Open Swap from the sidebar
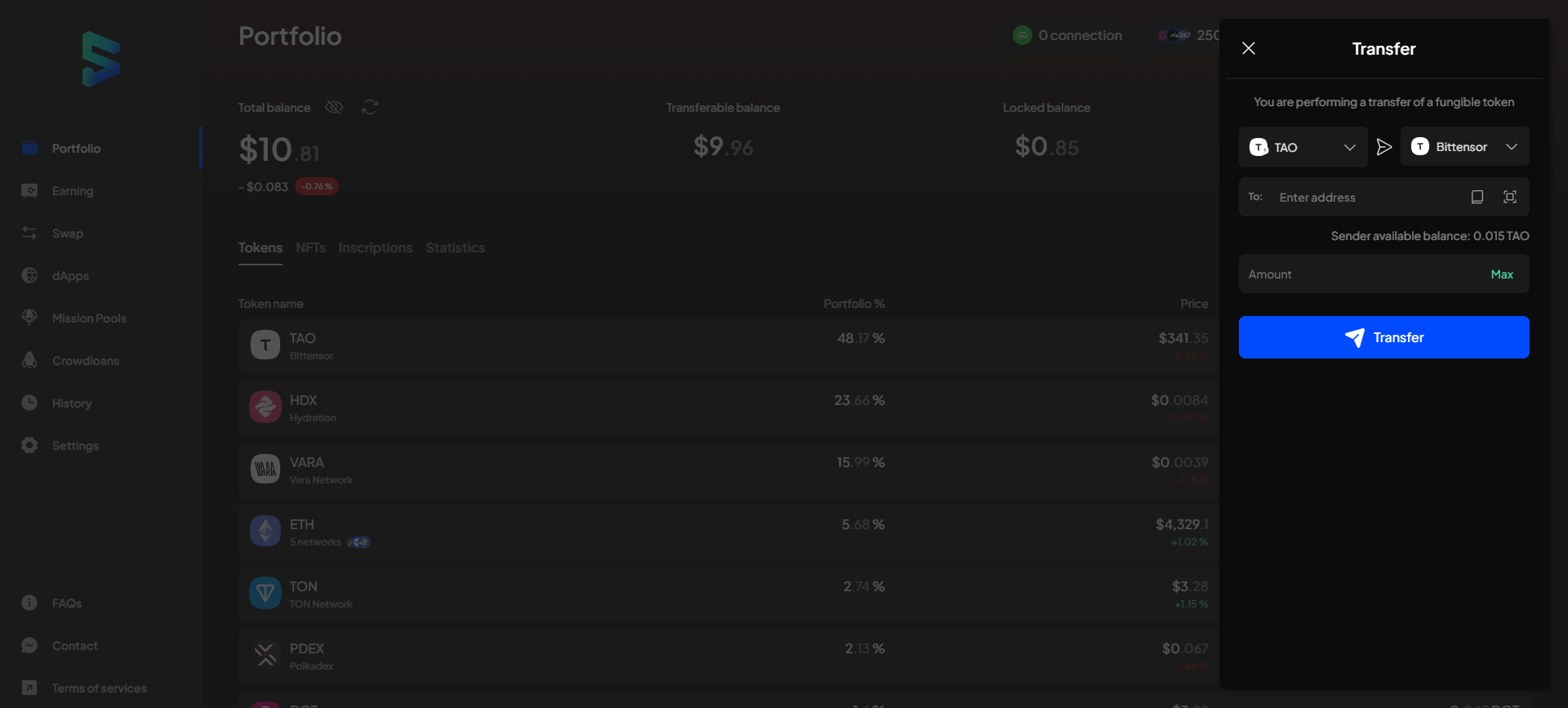This screenshot has height=708, width=1568. 67,234
